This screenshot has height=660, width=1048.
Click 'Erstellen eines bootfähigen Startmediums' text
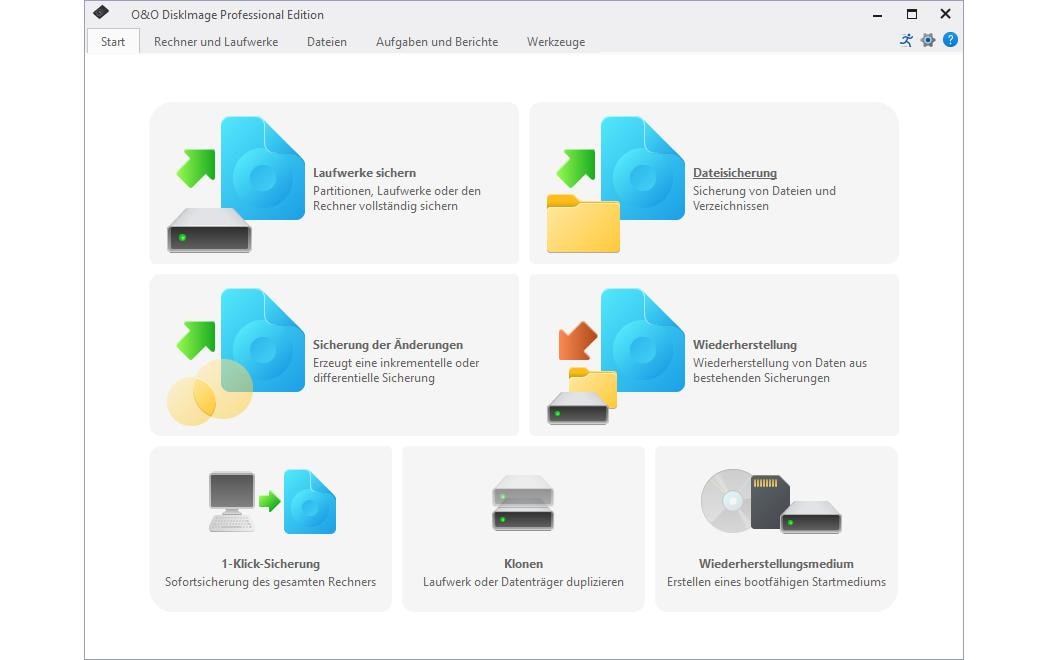click(776, 582)
